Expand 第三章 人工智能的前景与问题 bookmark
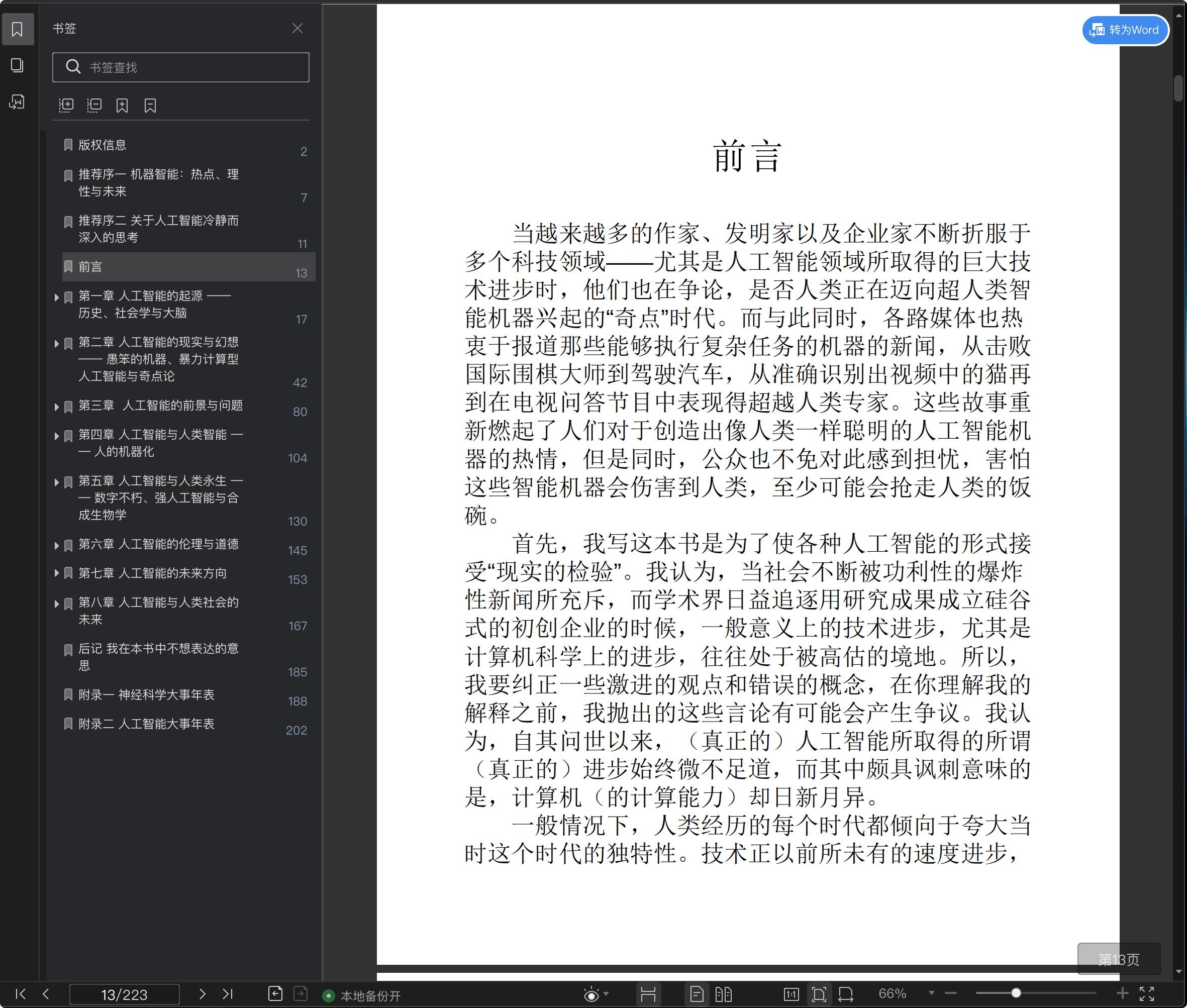Viewport: 1187px width, 1008px height. point(57,407)
